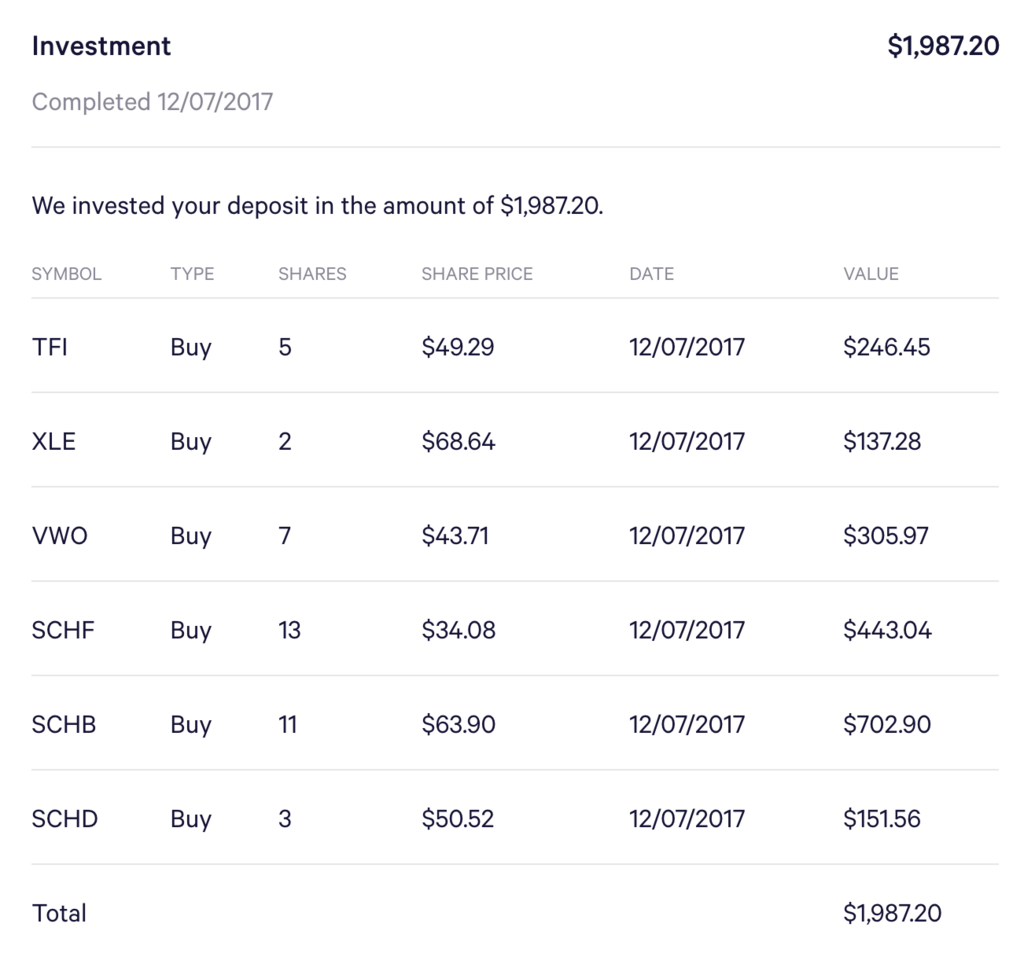
Task: Click the SHARES column header
Action: (312, 274)
